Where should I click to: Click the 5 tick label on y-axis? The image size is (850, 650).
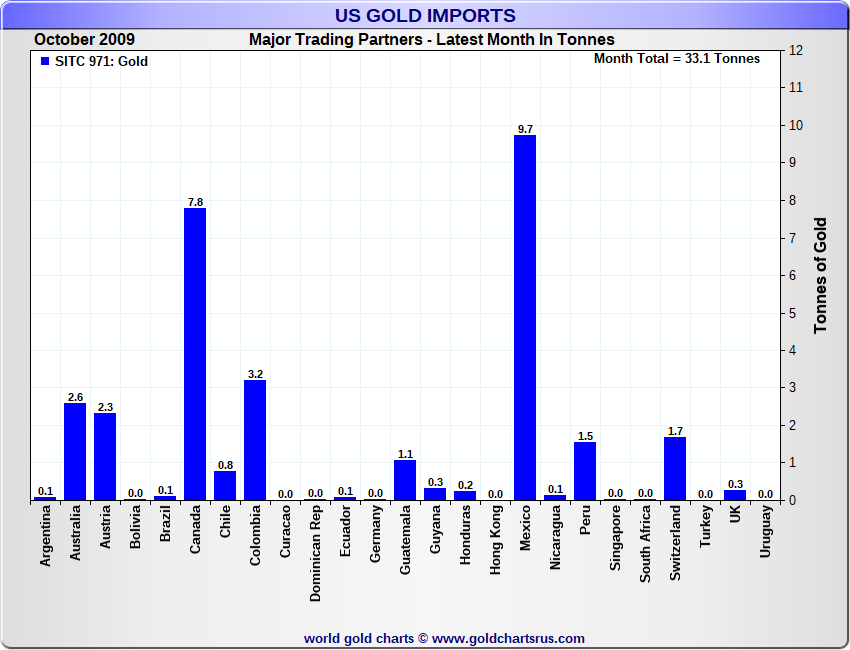coord(793,313)
